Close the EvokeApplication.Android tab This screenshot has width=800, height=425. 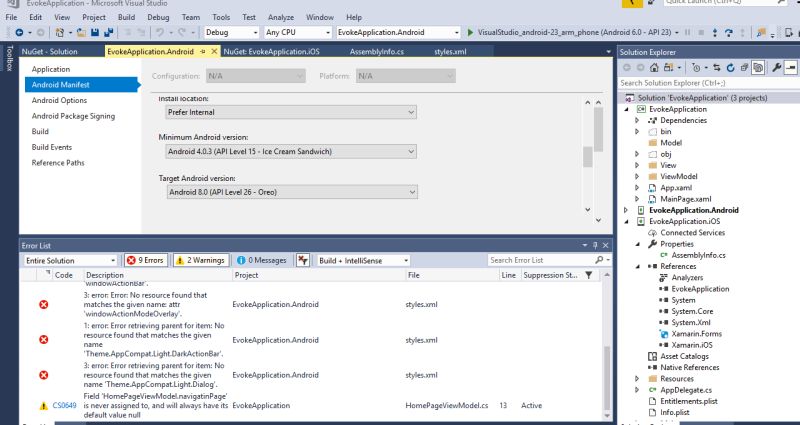(x=214, y=52)
